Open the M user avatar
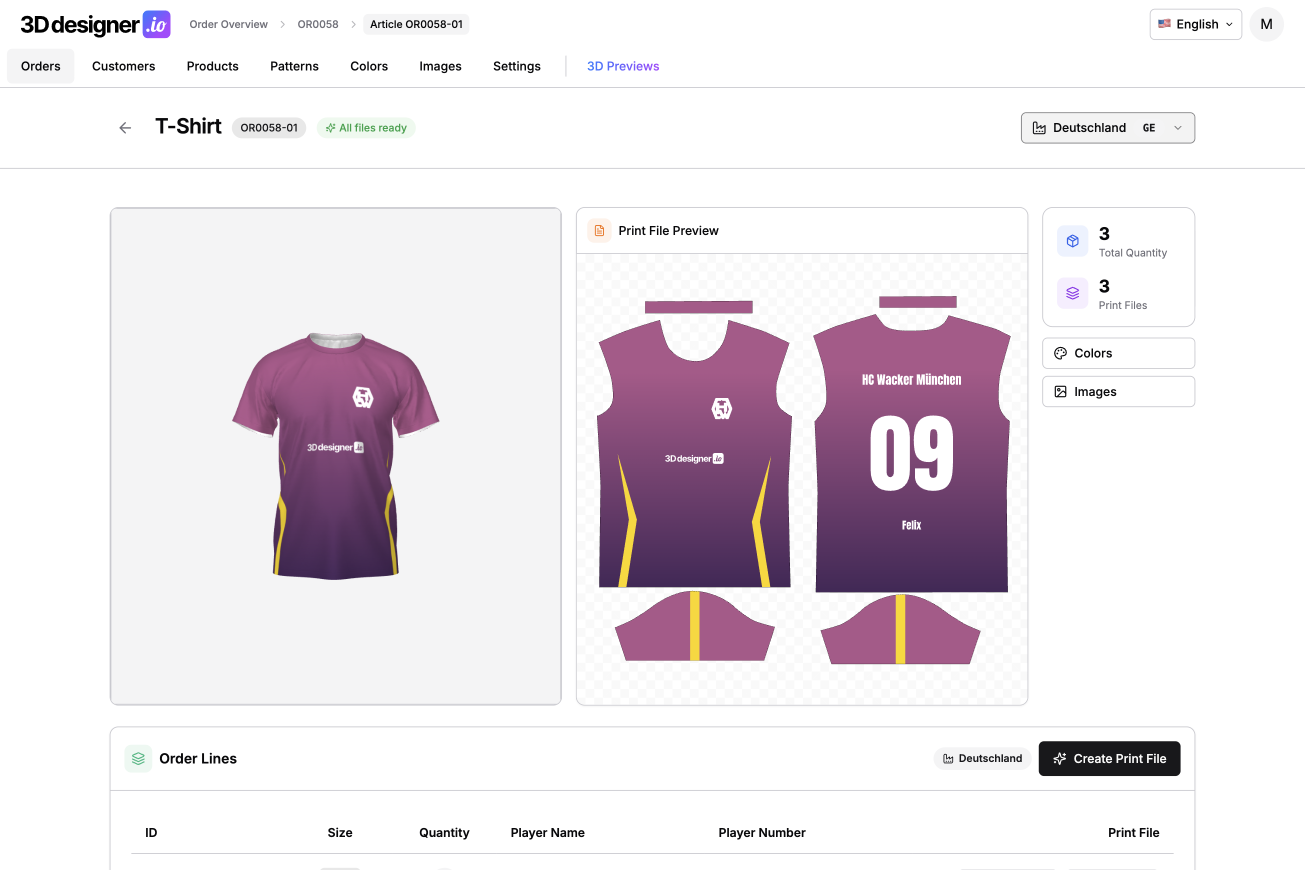The width and height of the screenshot is (1305, 870). click(x=1266, y=24)
